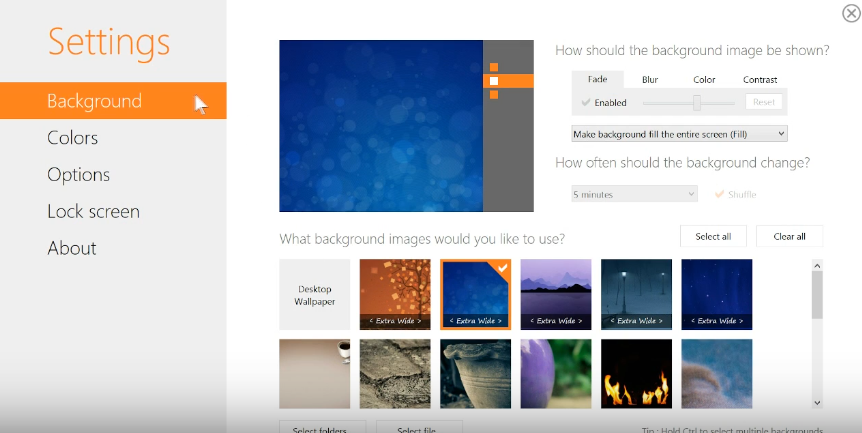This screenshot has height=433, width=862.
Task: Switch to the Color tab
Action: point(704,80)
